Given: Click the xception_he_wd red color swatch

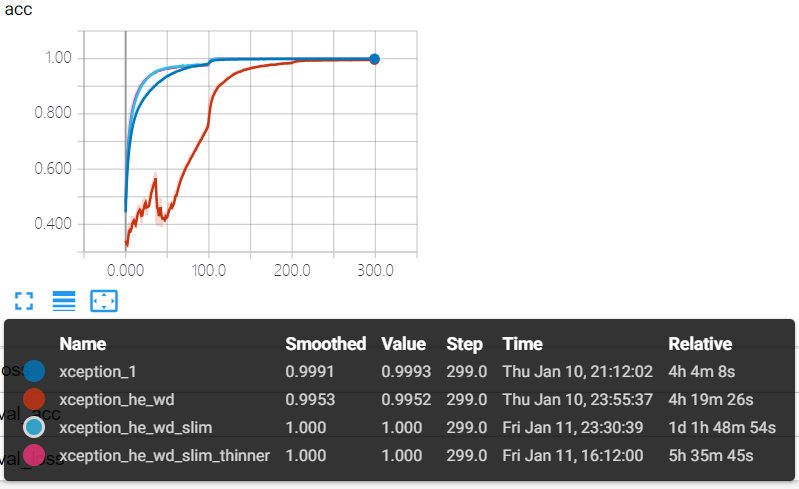Looking at the screenshot, I should (x=34, y=399).
